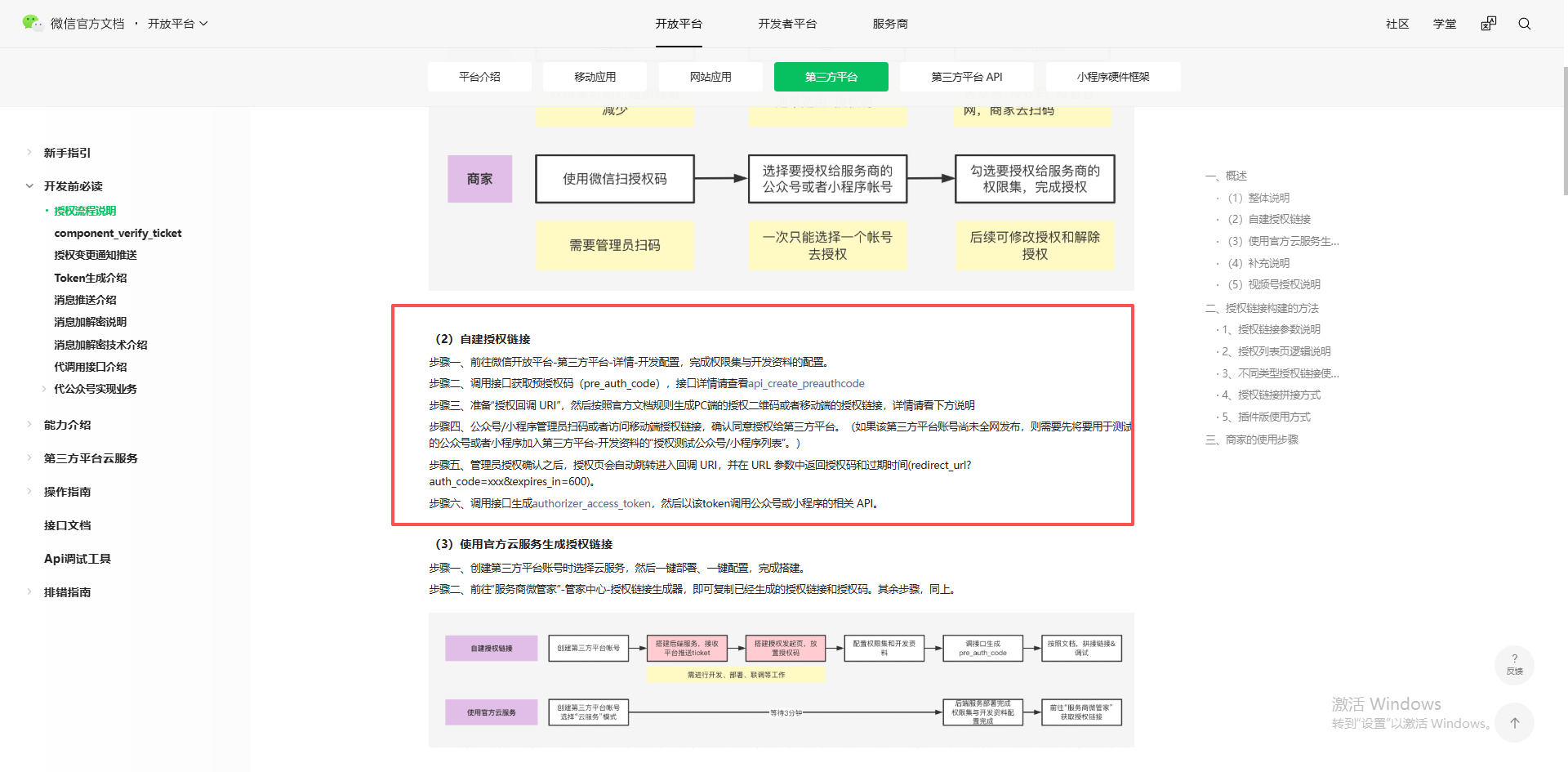Click the authorization flowchart image below step 二

click(782, 680)
